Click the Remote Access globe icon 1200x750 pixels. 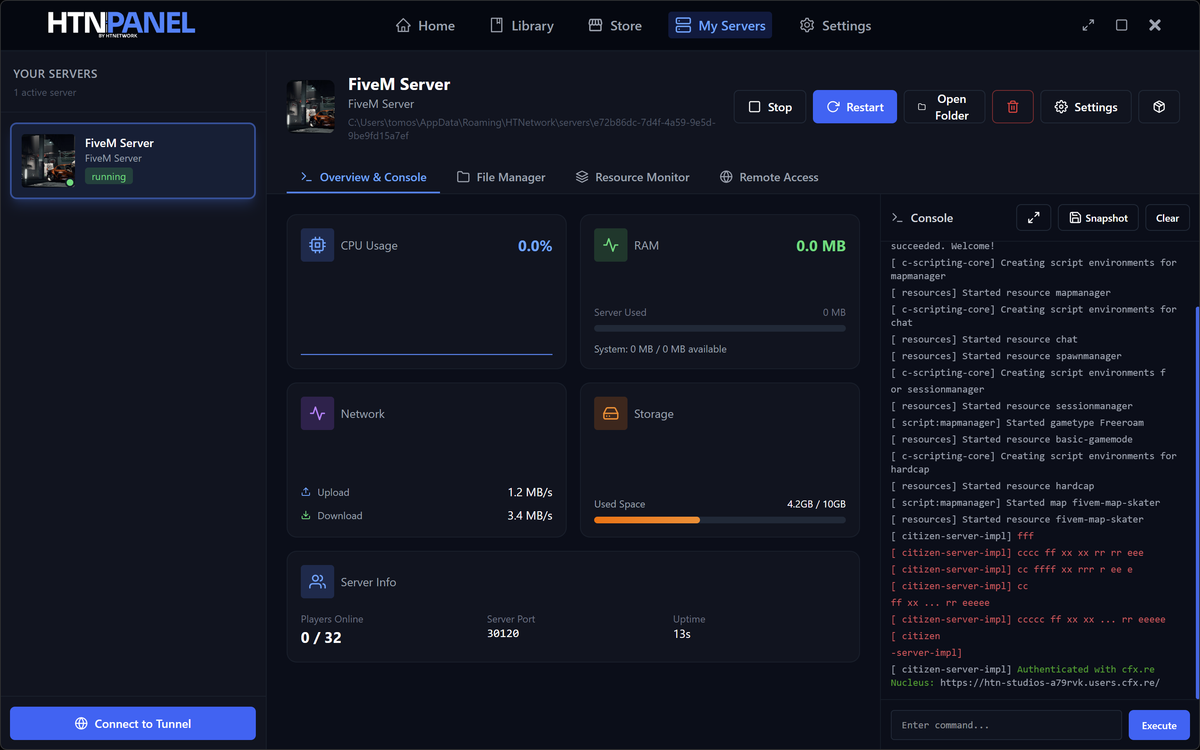point(726,177)
